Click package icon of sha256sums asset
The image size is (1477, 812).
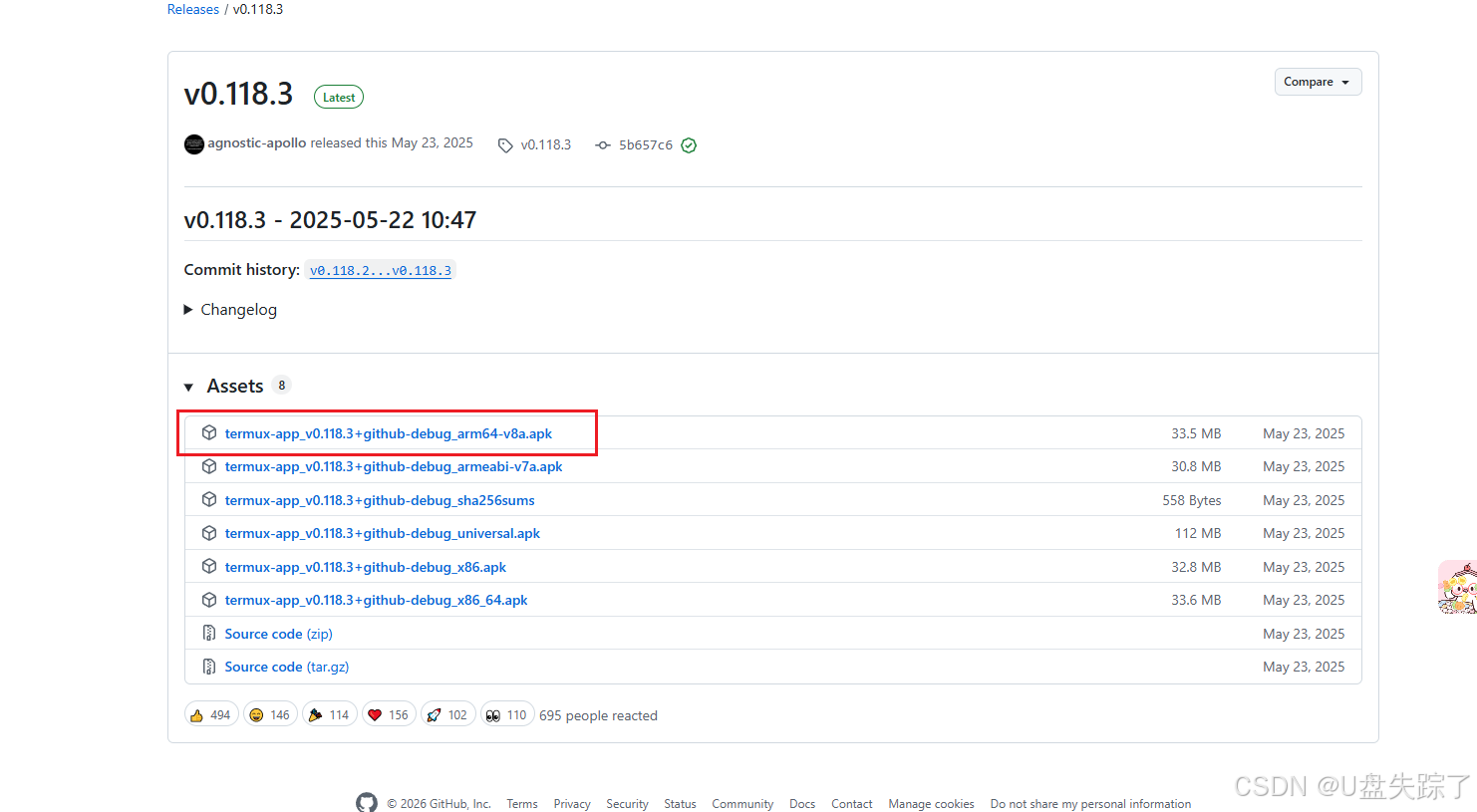(x=209, y=499)
